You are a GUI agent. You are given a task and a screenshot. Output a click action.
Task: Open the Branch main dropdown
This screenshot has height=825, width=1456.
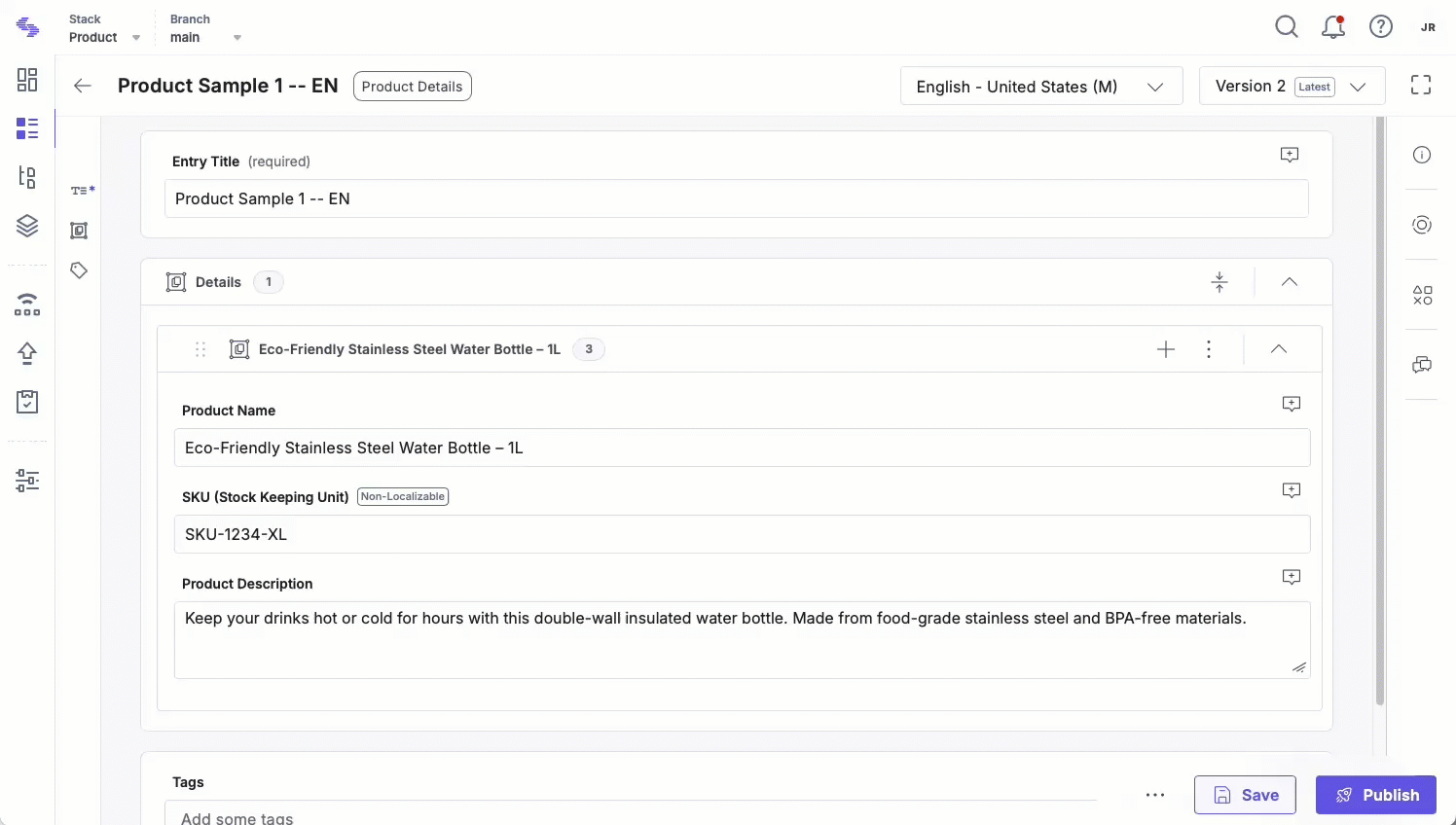pyautogui.click(x=205, y=28)
